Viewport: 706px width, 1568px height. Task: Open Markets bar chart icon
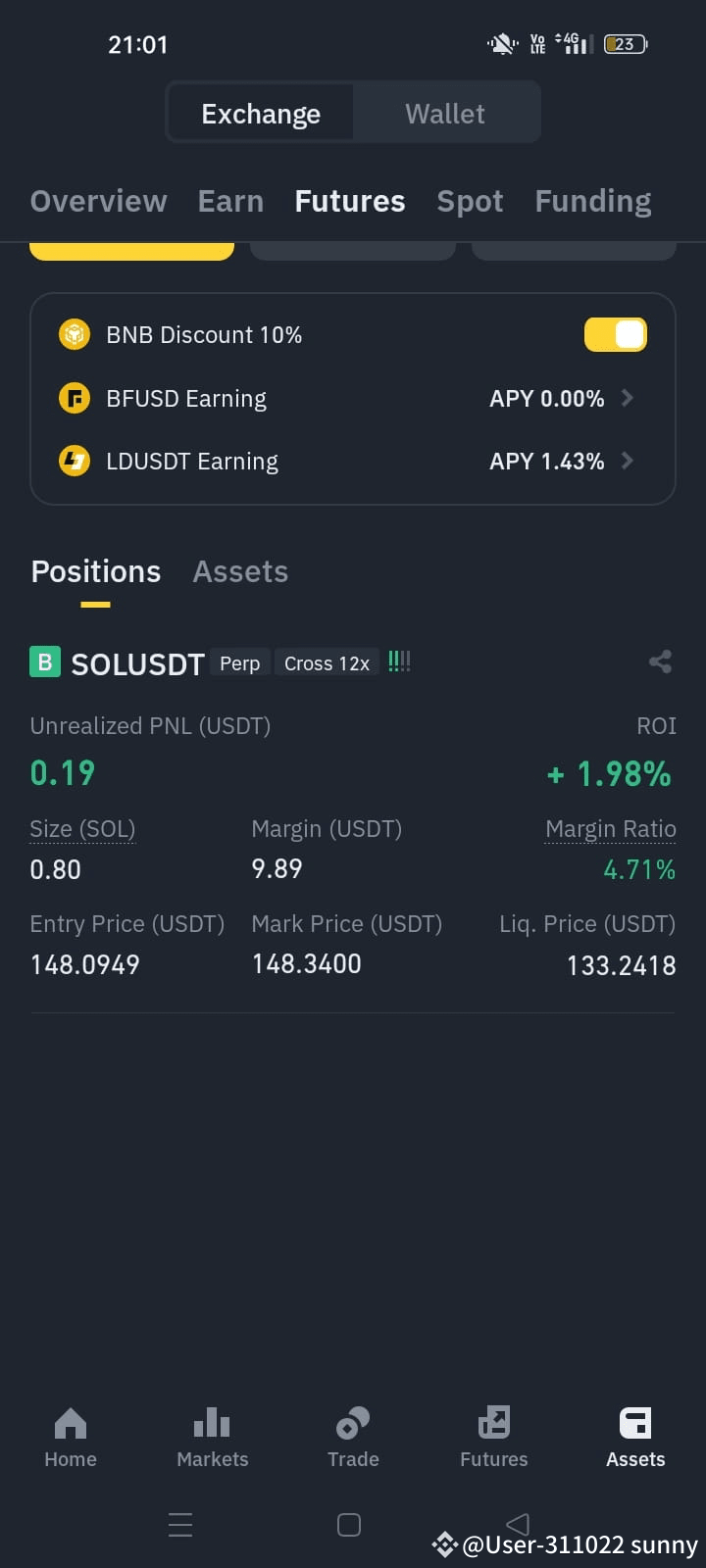pyautogui.click(x=212, y=1423)
